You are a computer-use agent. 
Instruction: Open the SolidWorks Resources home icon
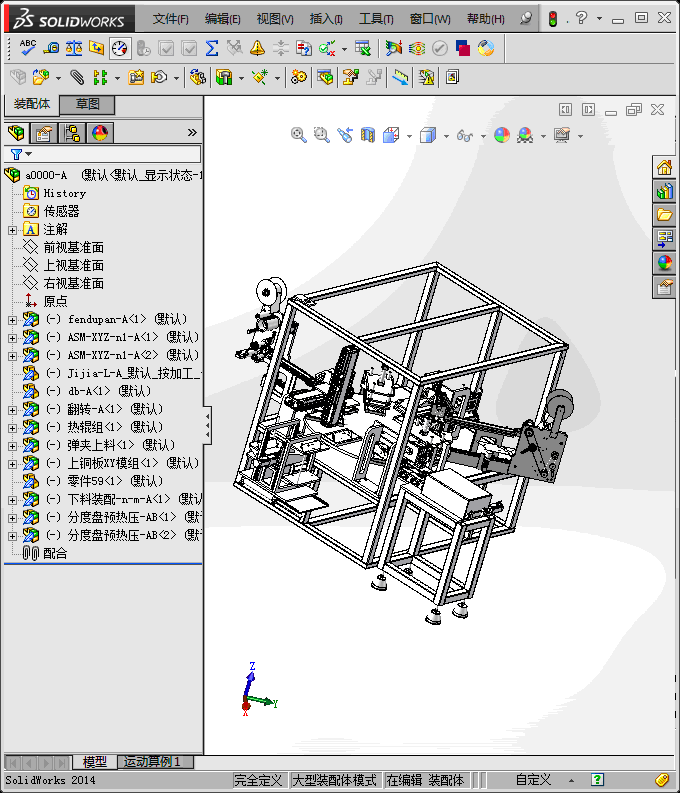(x=664, y=167)
